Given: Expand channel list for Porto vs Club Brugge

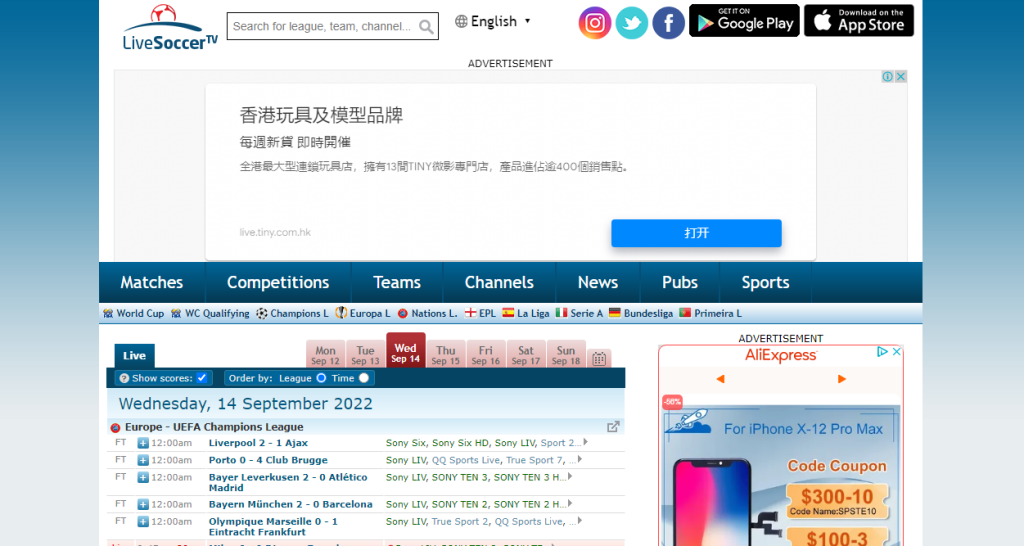Looking at the screenshot, I should [x=580, y=459].
